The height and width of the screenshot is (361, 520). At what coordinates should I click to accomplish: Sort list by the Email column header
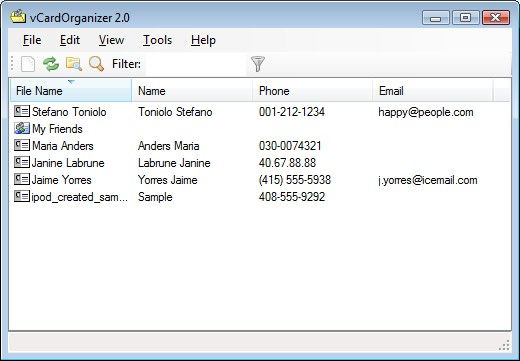coord(433,90)
